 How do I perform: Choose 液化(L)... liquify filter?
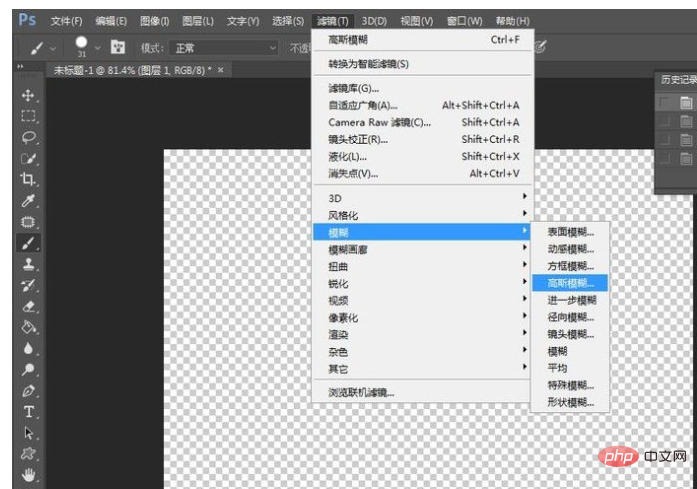coord(422,156)
